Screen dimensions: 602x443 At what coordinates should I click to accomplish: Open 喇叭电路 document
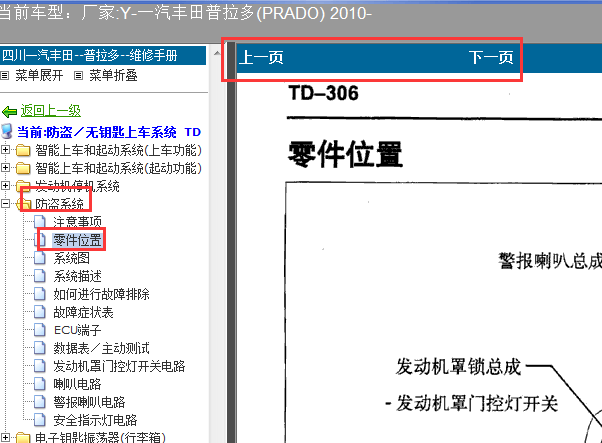tap(77, 384)
